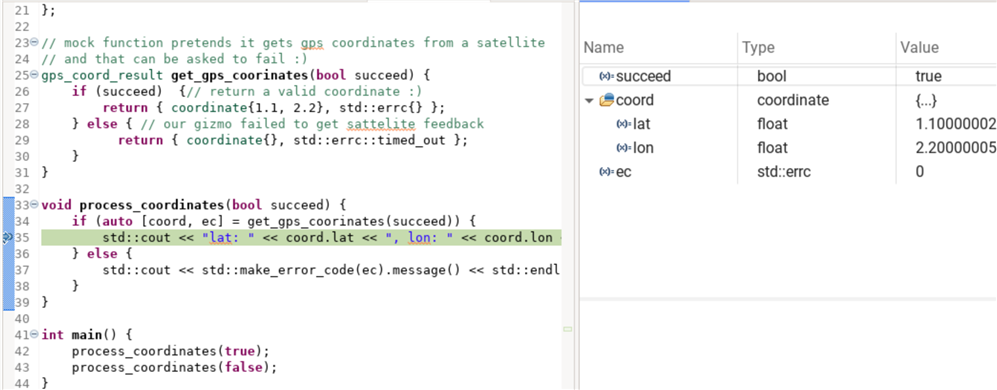Click the 'float' type cell of lat
This screenshot has height=390, width=997.
click(772, 124)
